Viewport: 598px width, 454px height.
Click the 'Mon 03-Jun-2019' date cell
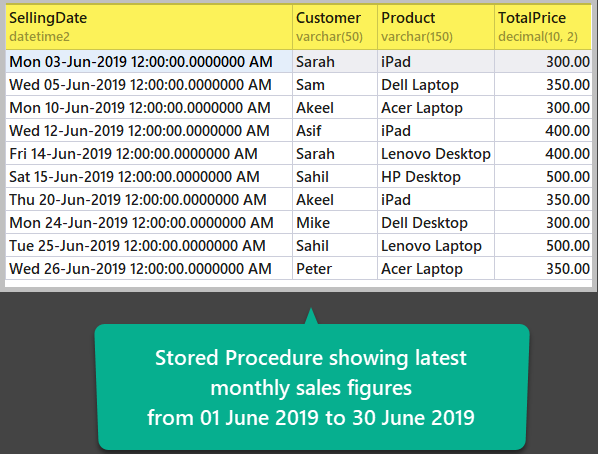[149, 61]
